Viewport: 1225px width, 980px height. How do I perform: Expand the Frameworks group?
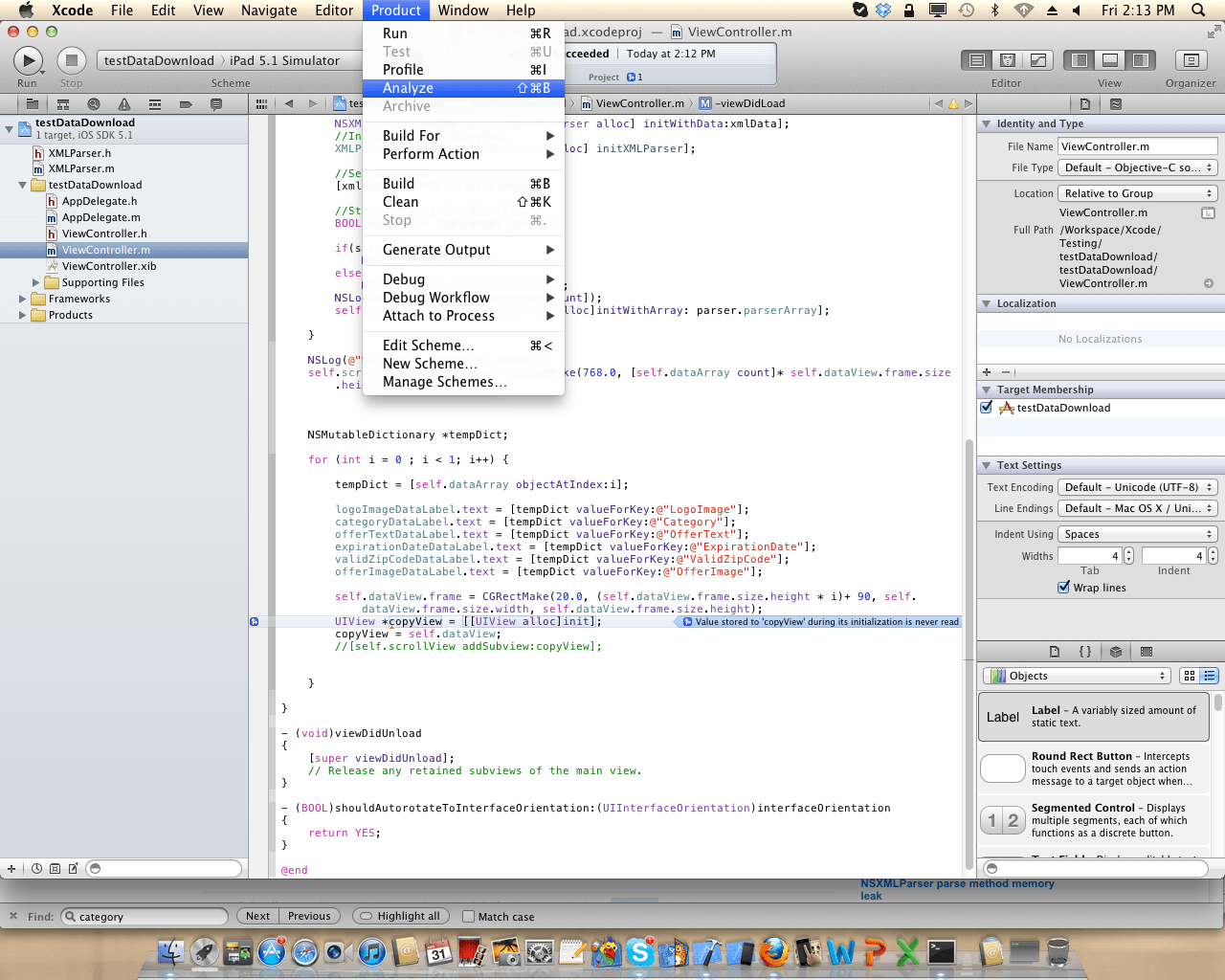23,299
